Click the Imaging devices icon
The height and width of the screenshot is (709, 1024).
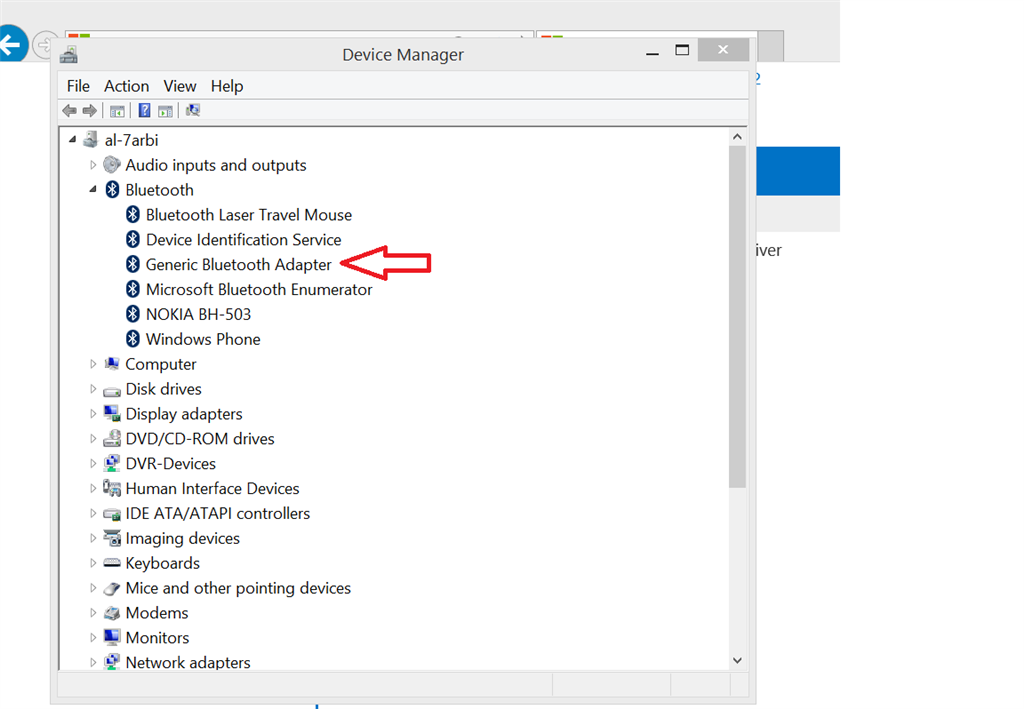112,538
